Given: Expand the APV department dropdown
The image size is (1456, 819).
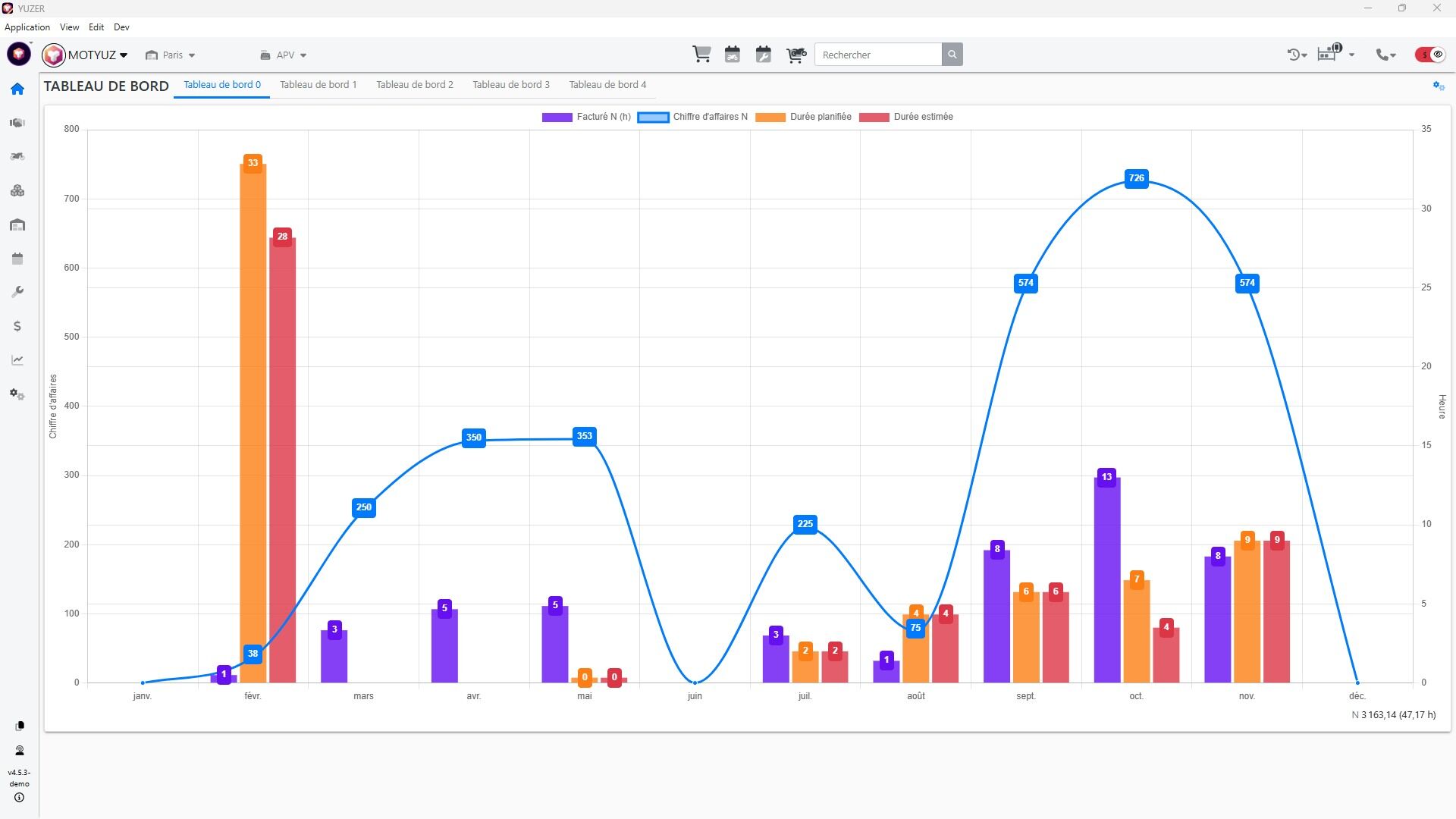Looking at the screenshot, I should point(284,55).
